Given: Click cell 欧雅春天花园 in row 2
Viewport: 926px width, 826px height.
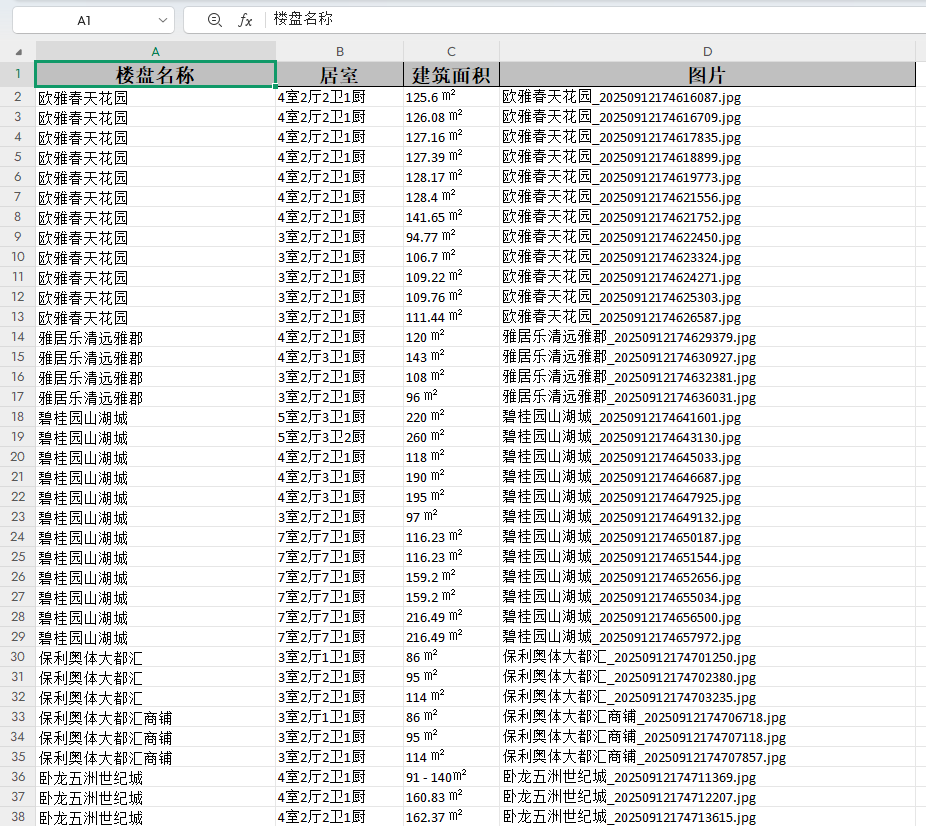Looking at the screenshot, I should [155, 97].
